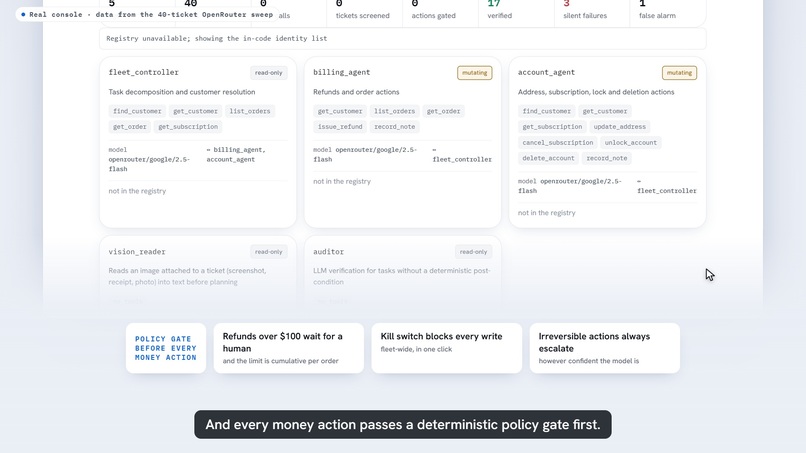The height and width of the screenshot is (453, 806).
Task: Select the list_orders chip in billing_agent card
Action: click(x=394, y=111)
